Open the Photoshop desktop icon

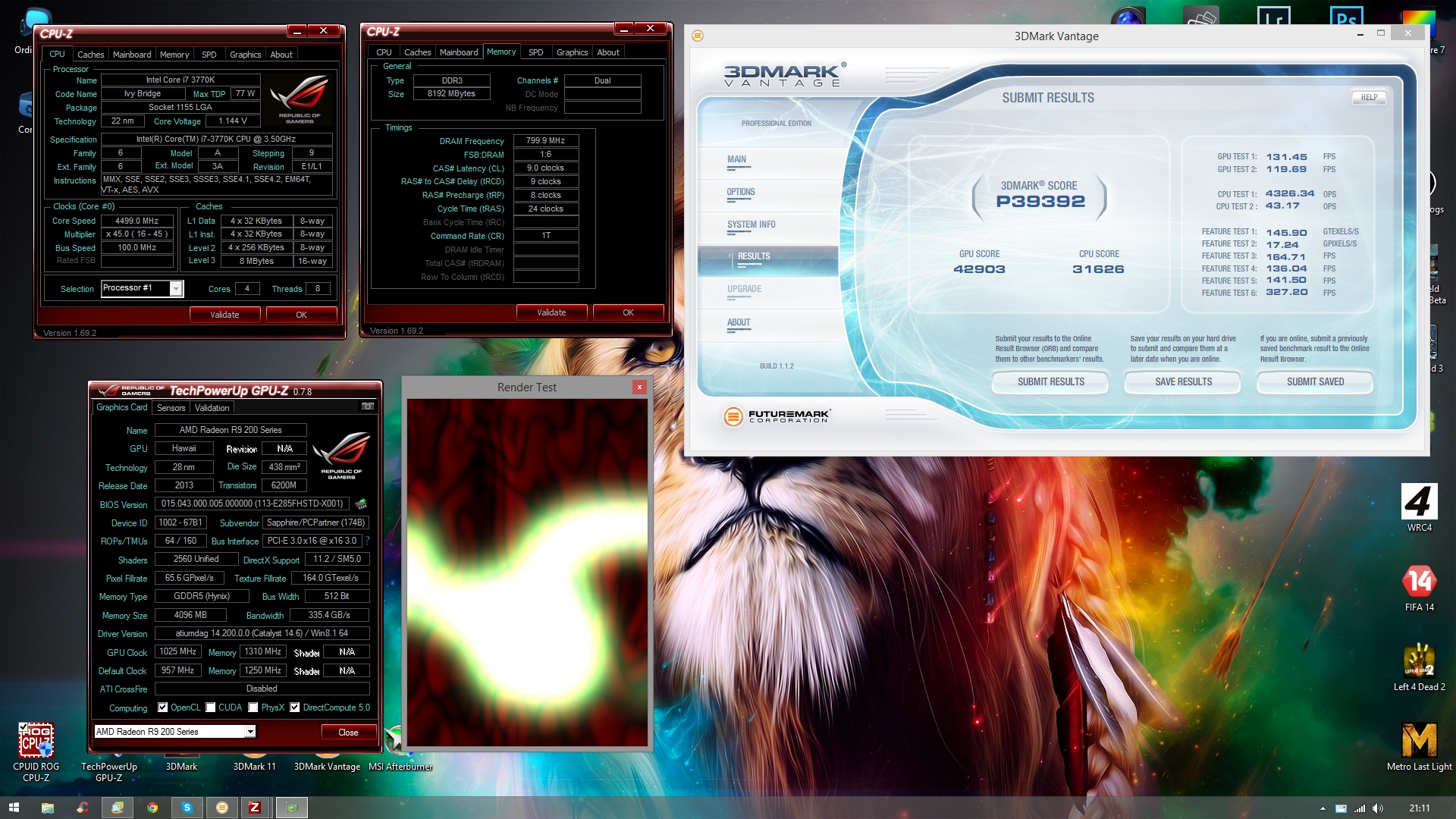pyautogui.click(x=1346, y=17)
